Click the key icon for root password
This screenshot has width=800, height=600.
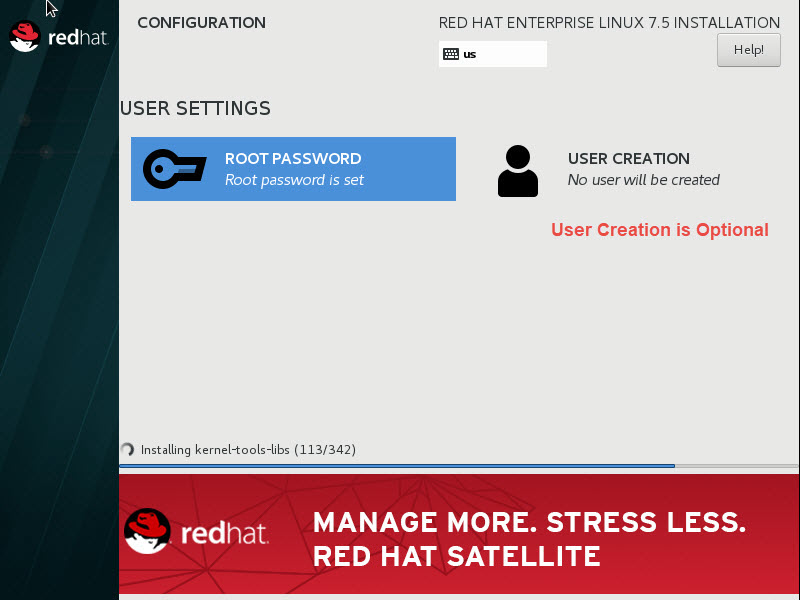pyautogui.click(x=175, y=169)
